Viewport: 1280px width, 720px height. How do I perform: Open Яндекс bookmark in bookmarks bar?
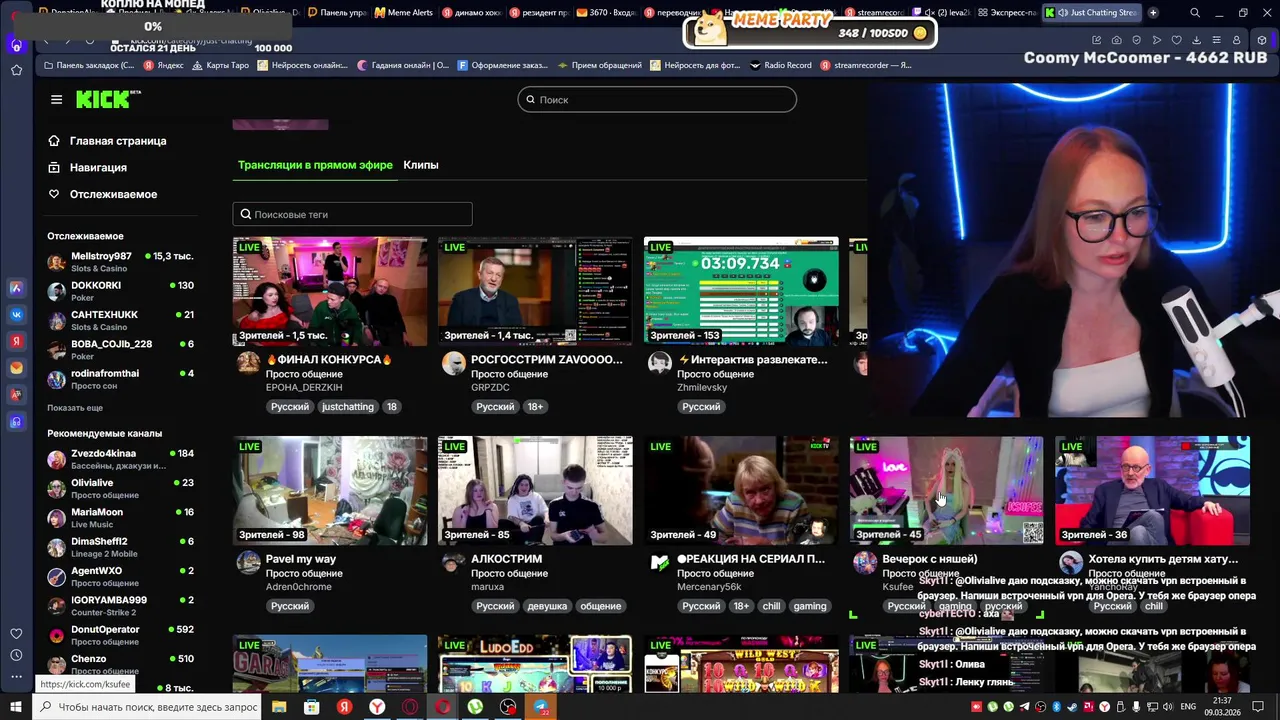click(x=163, y=65)
